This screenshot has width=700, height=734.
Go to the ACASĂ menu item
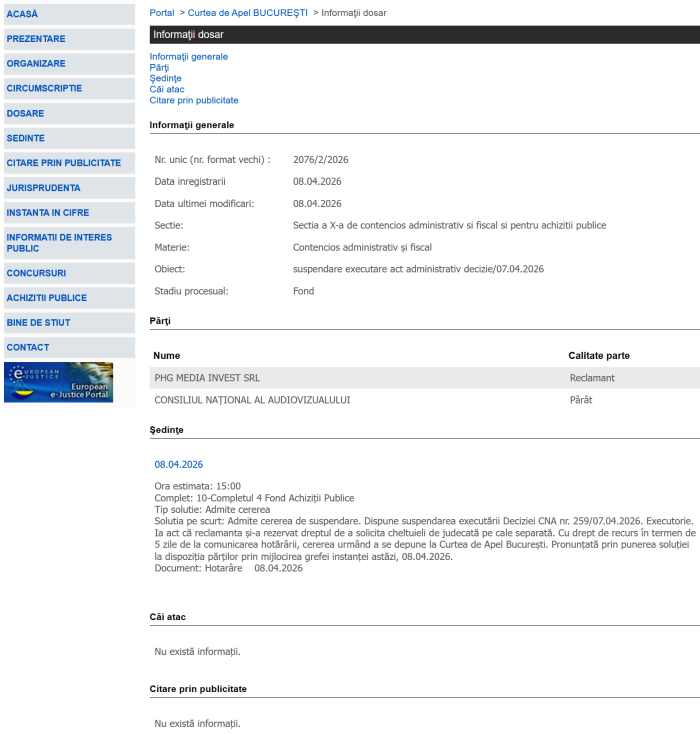point(22,14)
